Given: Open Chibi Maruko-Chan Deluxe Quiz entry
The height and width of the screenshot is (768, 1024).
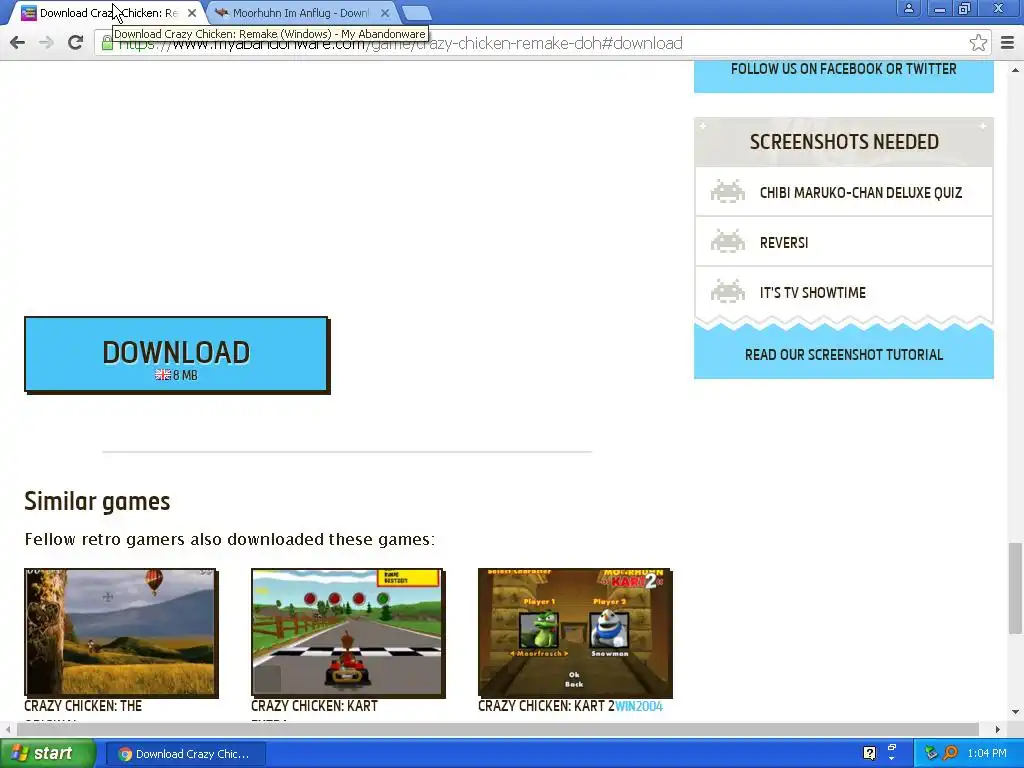Looking at the screenshot, I should 844,193.
